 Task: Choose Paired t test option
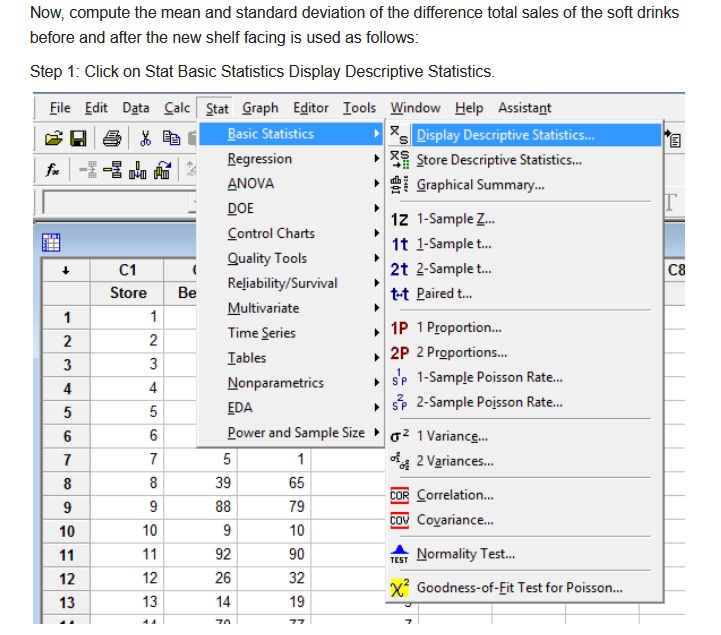(x=444, y=294)
